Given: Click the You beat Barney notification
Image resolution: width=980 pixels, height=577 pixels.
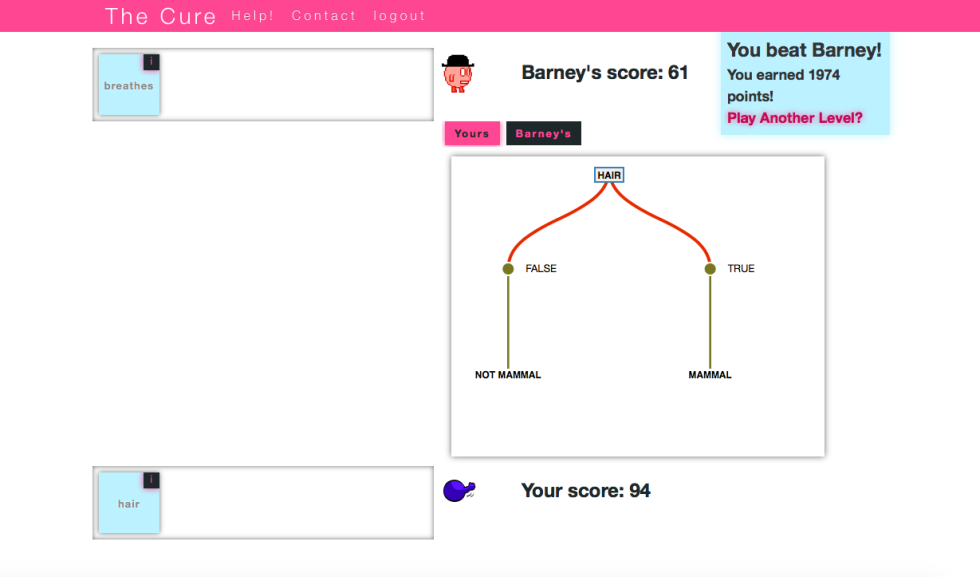Looking at the screenshot, I should pyautogui.click(x=804, y=50).
